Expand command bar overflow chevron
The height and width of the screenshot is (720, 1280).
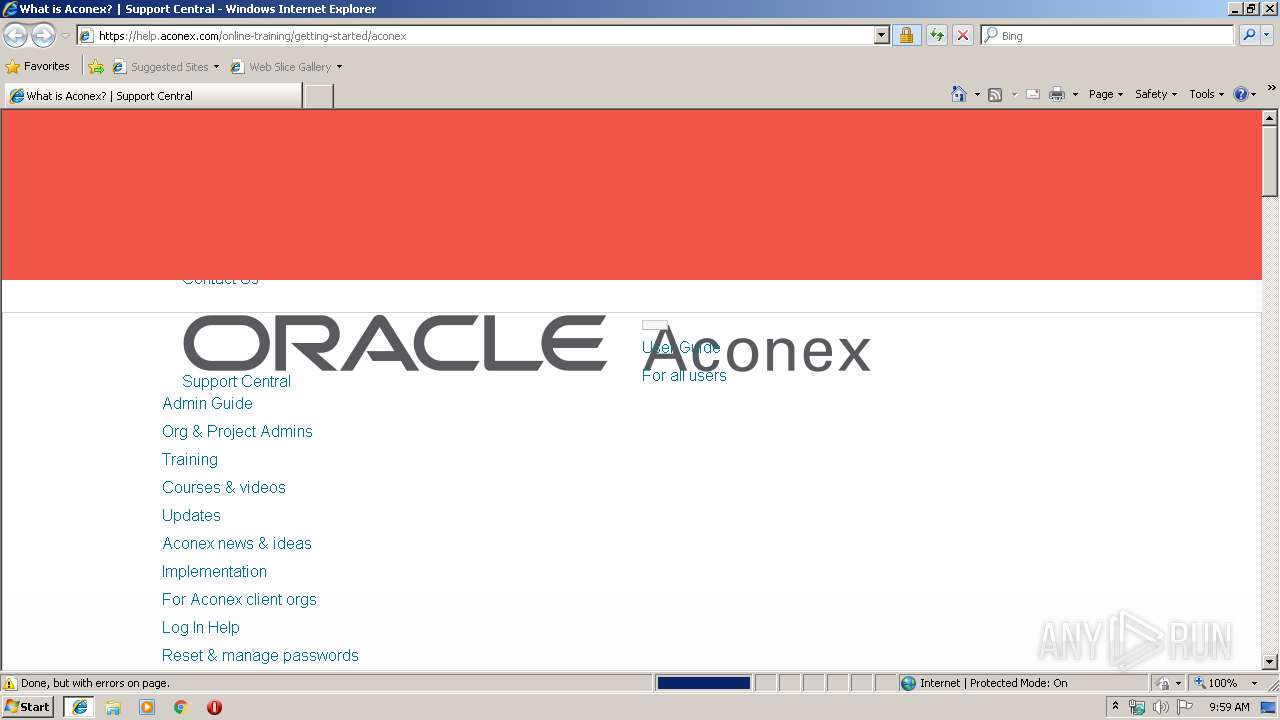point(1271,88)
